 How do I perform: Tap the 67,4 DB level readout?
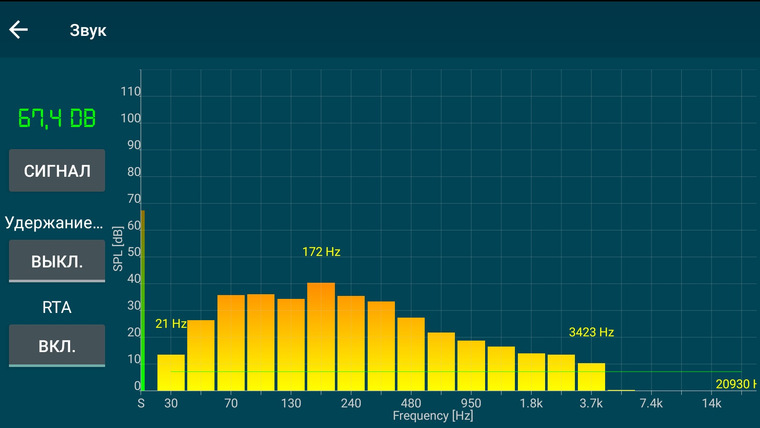57,118
